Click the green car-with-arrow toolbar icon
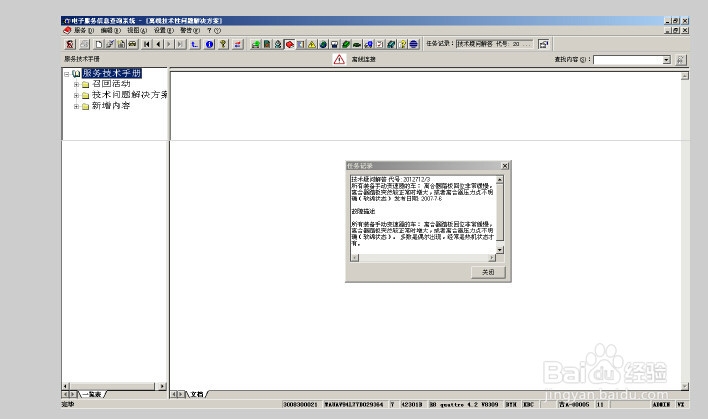 click(x=256, y=44)
